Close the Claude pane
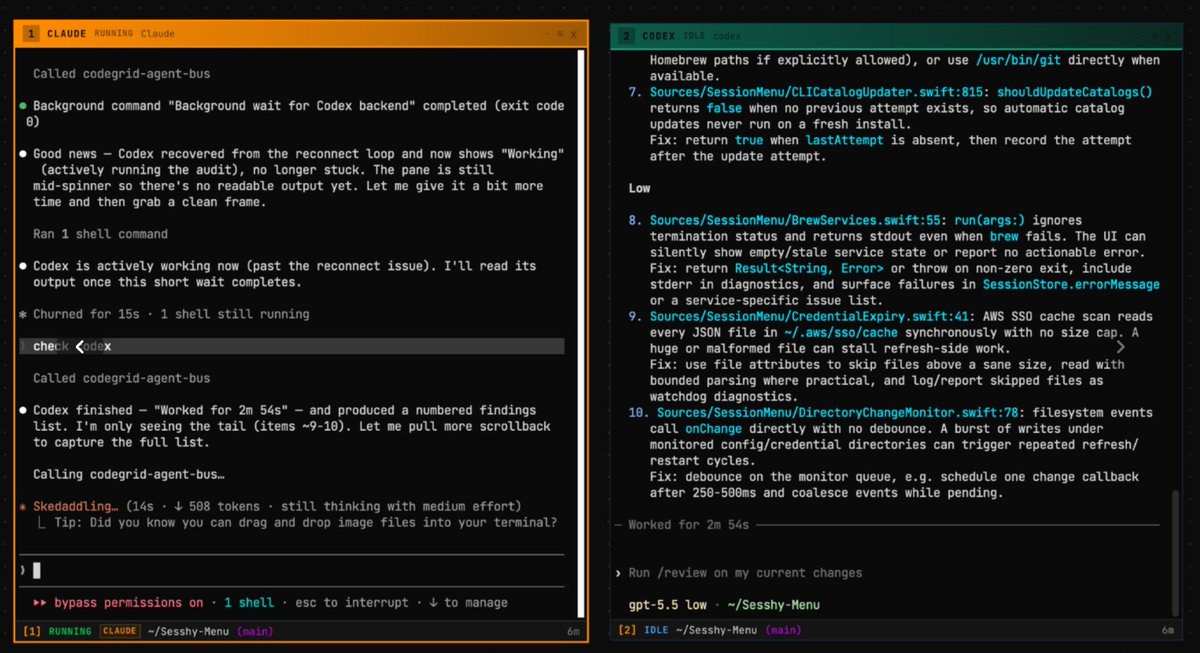This screenshot has height=653, width=1200. click(574, 33)
